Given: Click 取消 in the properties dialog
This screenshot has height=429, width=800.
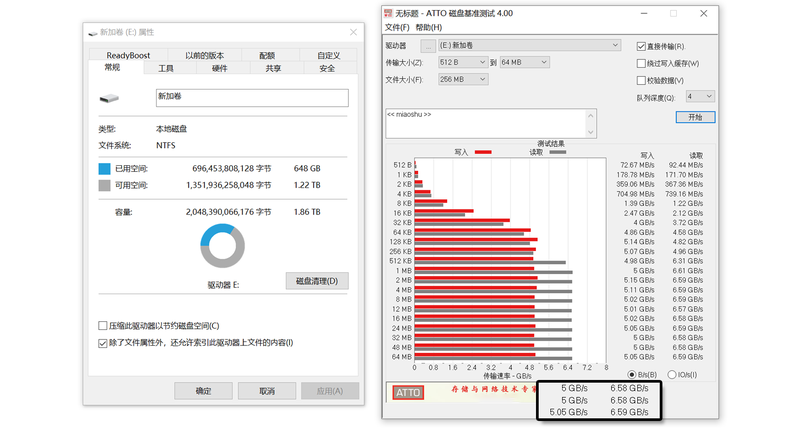Looking at the screenshot, I should tap(267, 391).
